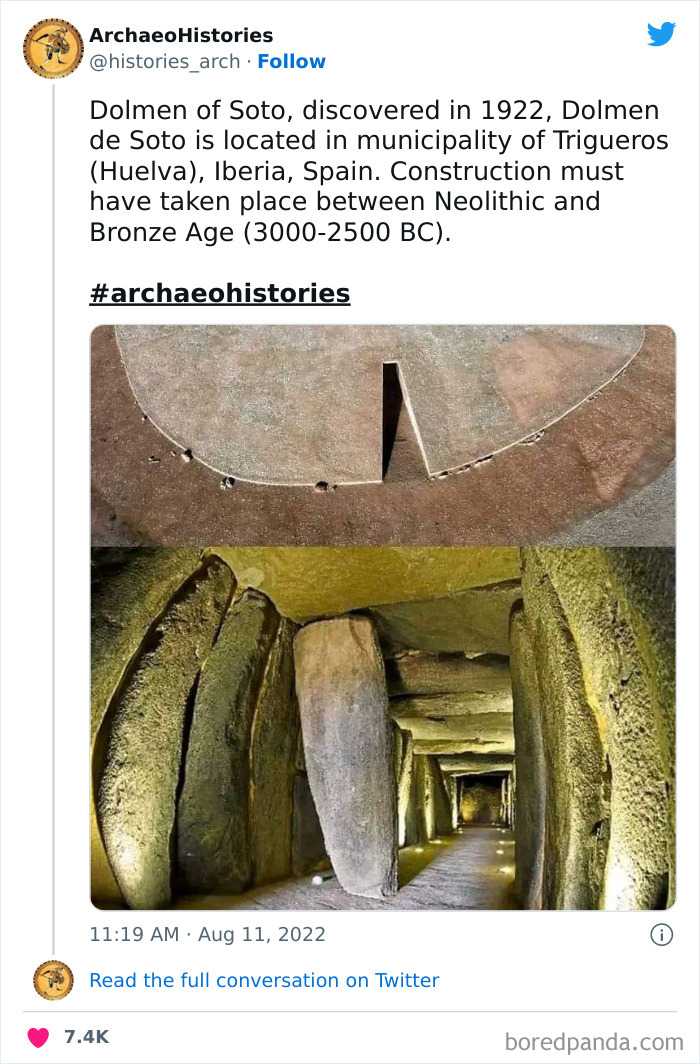The width and height of the screenshot is (700, 1064).
Task: Open the tweet via its timestamp
Action: pos(207,934)
